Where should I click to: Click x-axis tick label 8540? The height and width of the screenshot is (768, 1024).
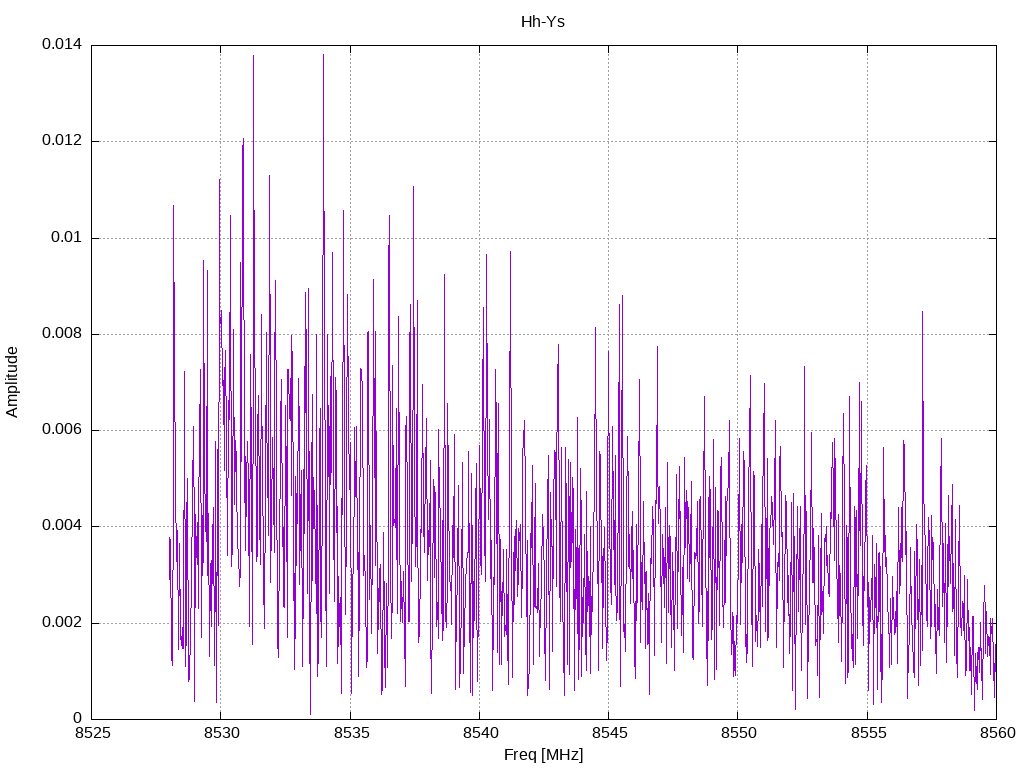click(x=481, y=733)
